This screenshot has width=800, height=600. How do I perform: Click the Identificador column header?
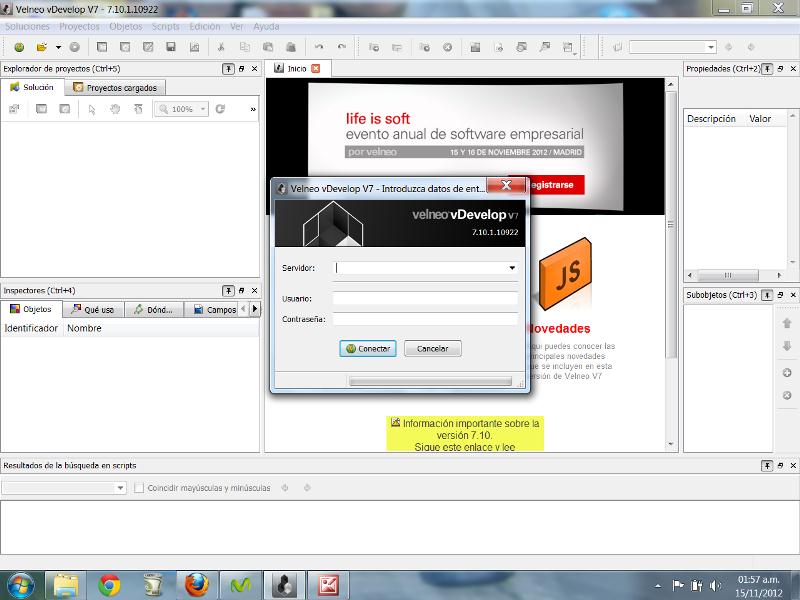pyautogui.click(x=31, y=329)
